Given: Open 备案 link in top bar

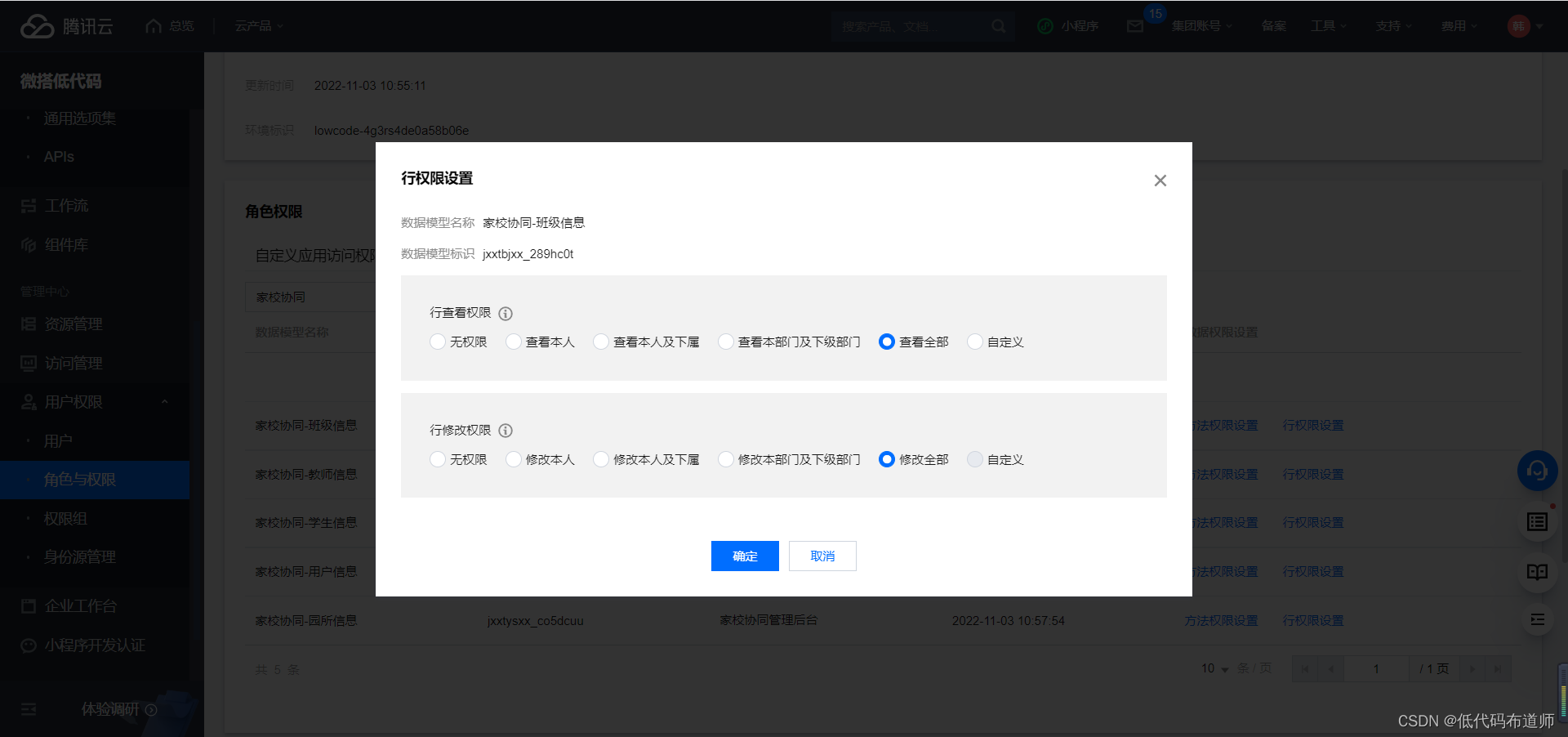Looking at the screenshot, I should [1273, 26].
